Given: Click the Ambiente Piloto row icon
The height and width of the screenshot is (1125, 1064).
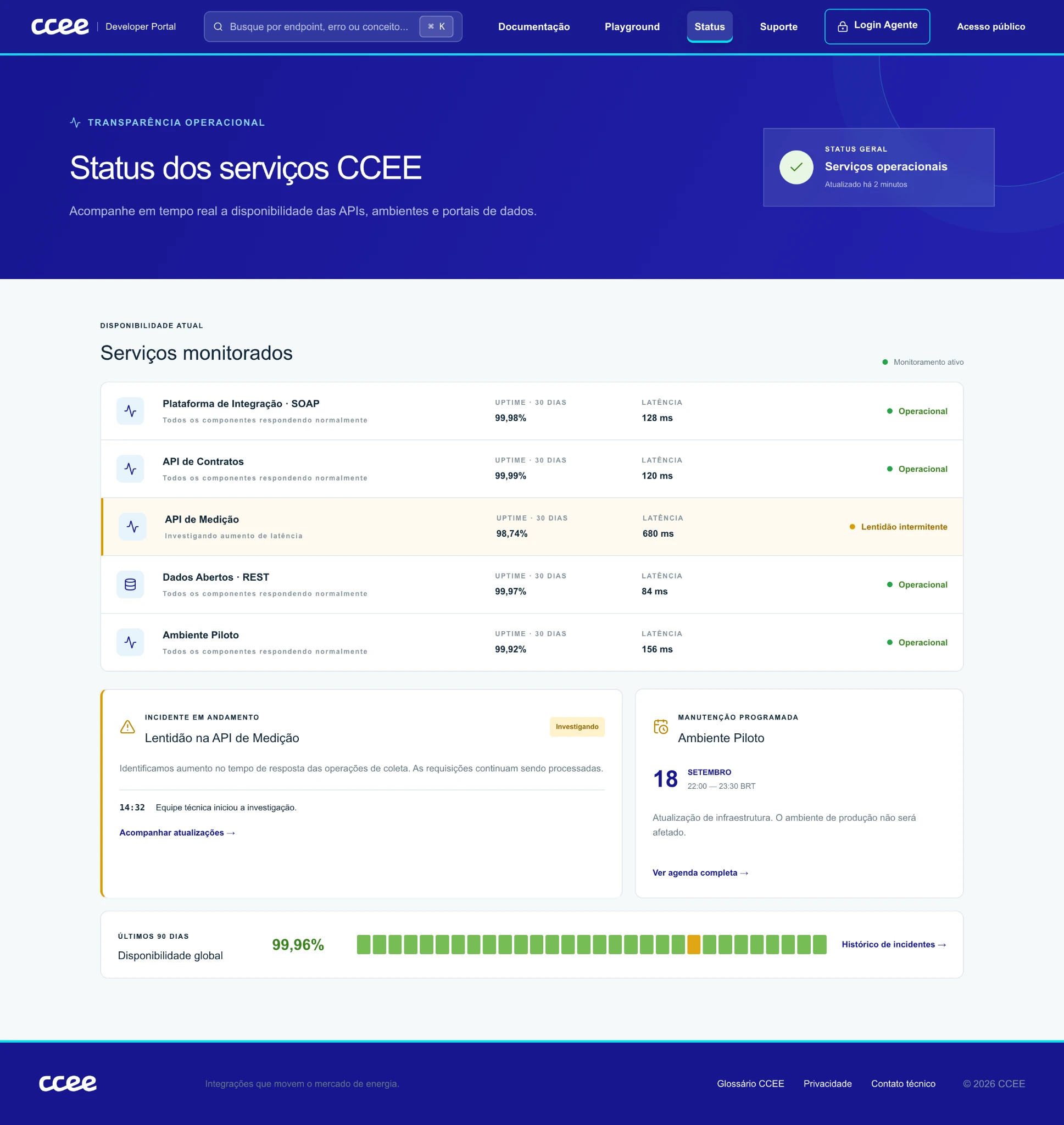Looking at the screenshot, I should 130,643.
